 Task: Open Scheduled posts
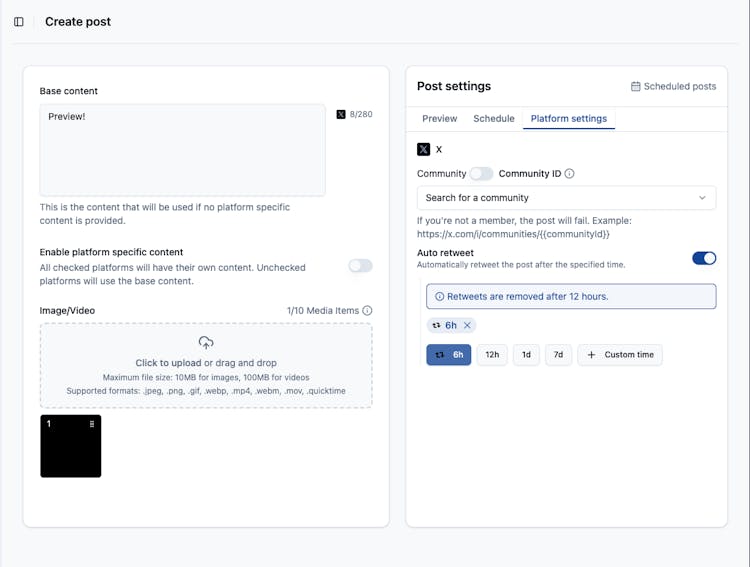[x=673, y=87]
